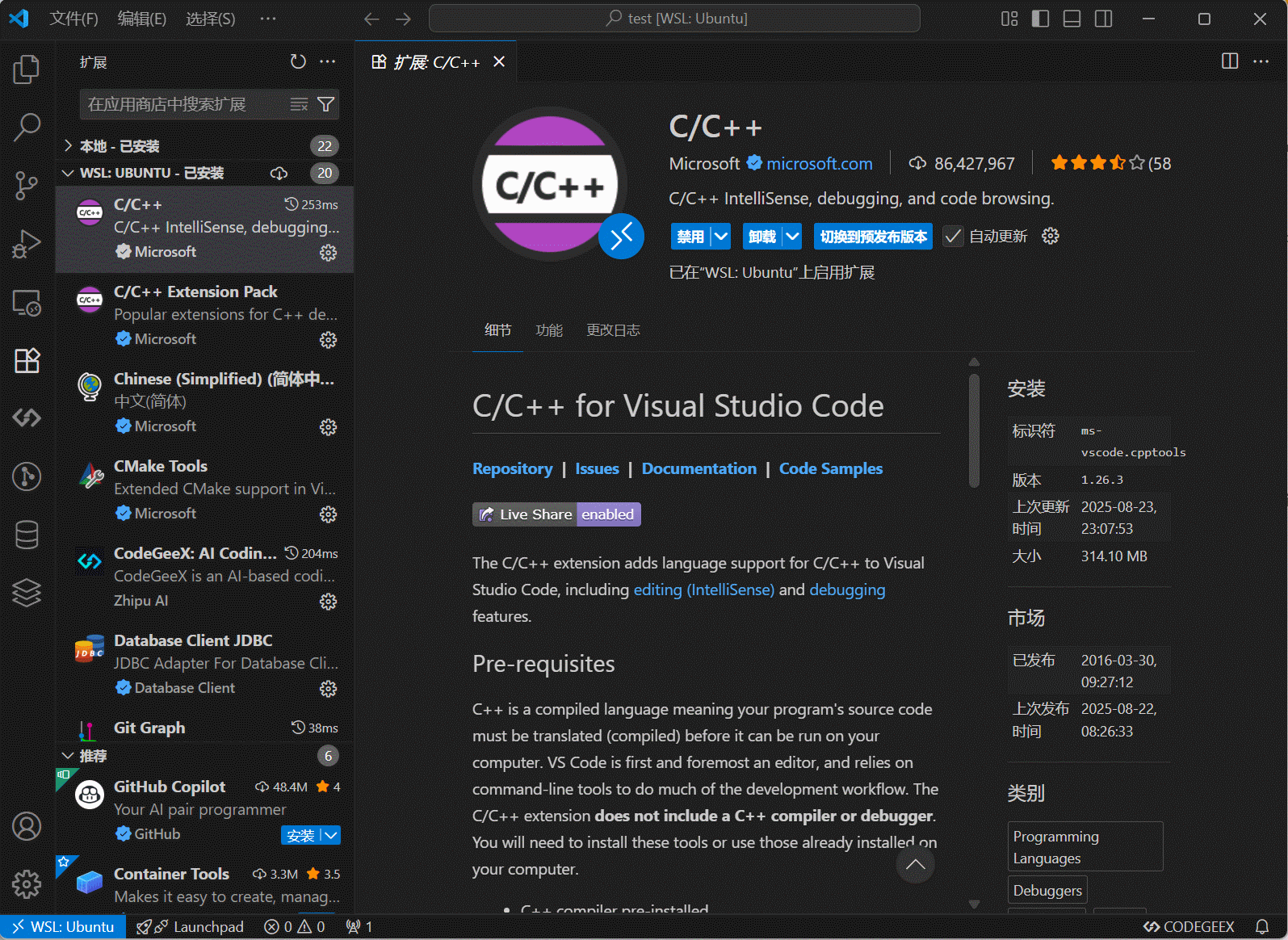Viewport: 1288px width, 940px height.
Task: Open the Run and Debug view
Action: click(x=27, y=244)
